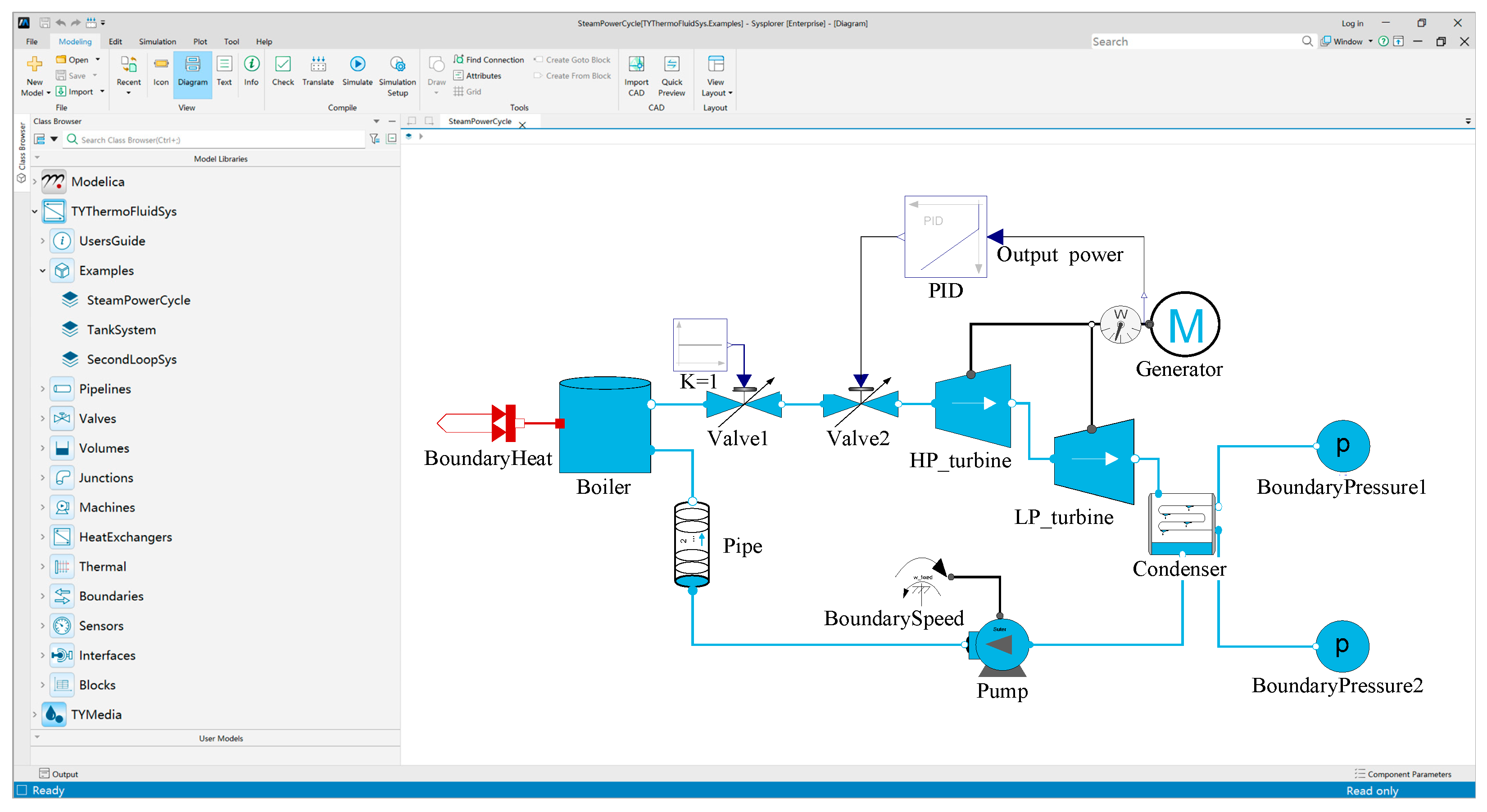This screenshot has width=1487, height=812.
Task: Click the Import CAD icon
Action: [x=636, y=65]
